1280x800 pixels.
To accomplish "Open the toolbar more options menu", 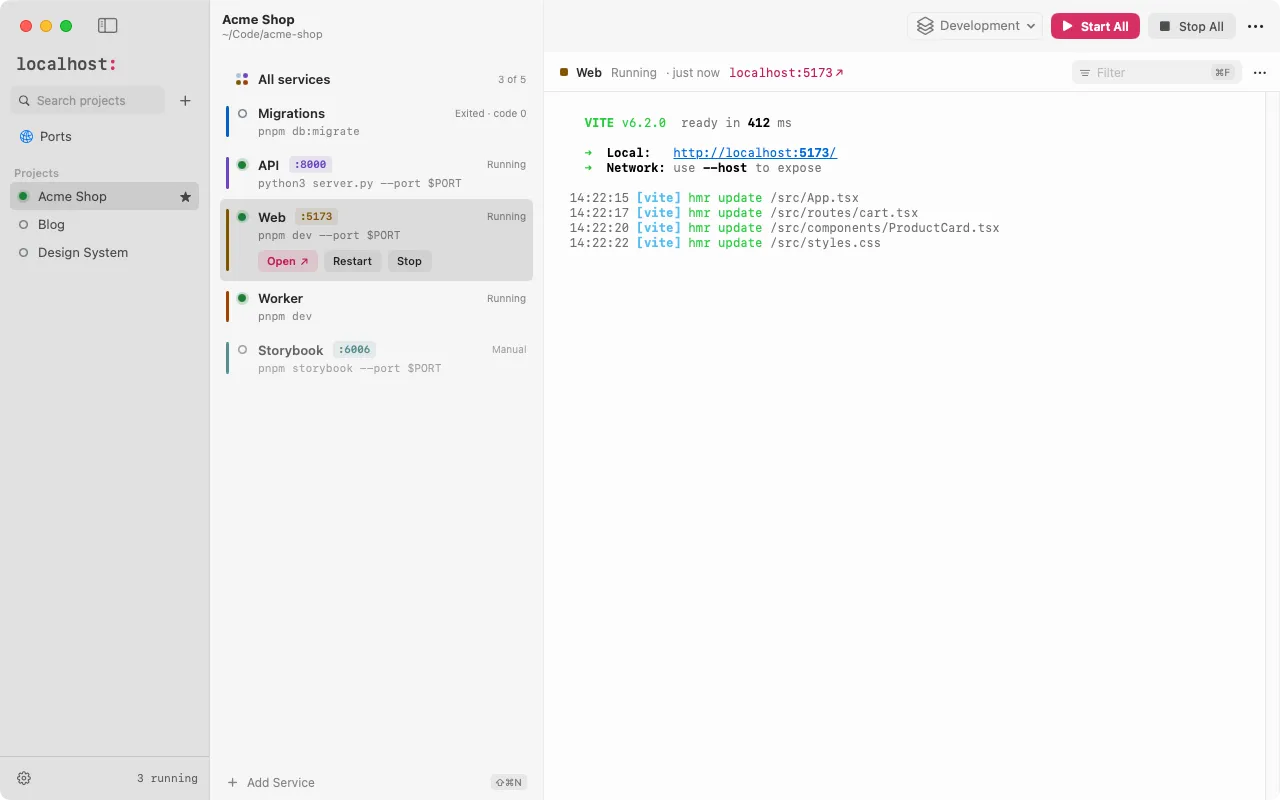I will tap(1256, 26).
